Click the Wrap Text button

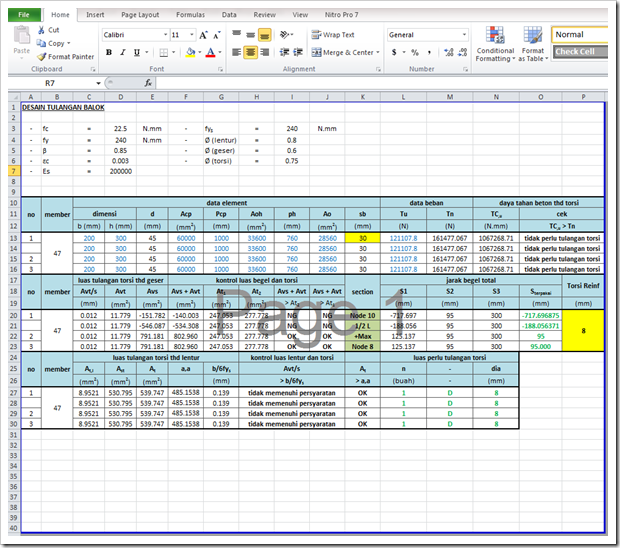point(333,35)
